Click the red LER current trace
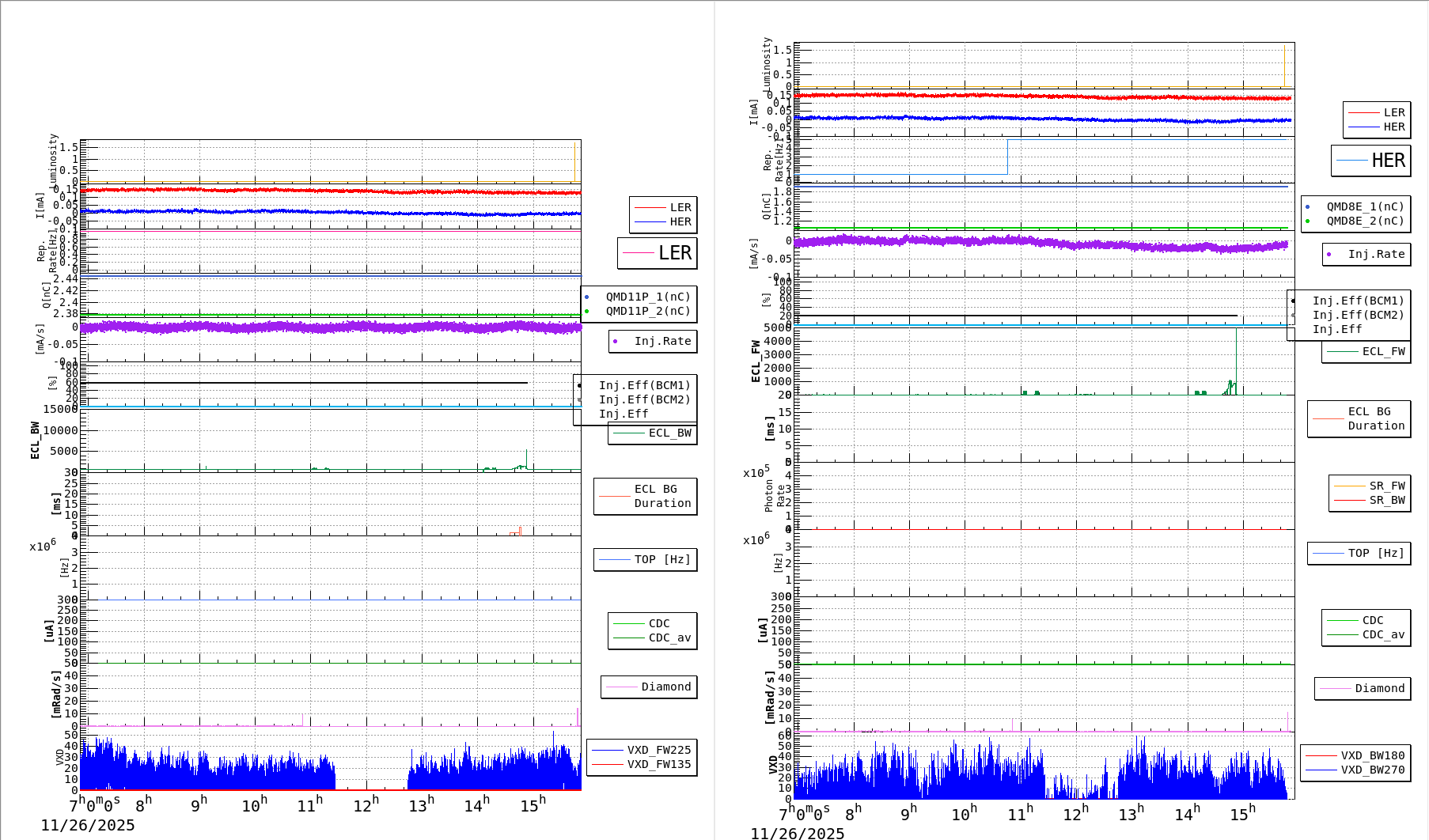The height and width of the screenshot is (840, 1429). pyautogui.click(x=317, y=191)
